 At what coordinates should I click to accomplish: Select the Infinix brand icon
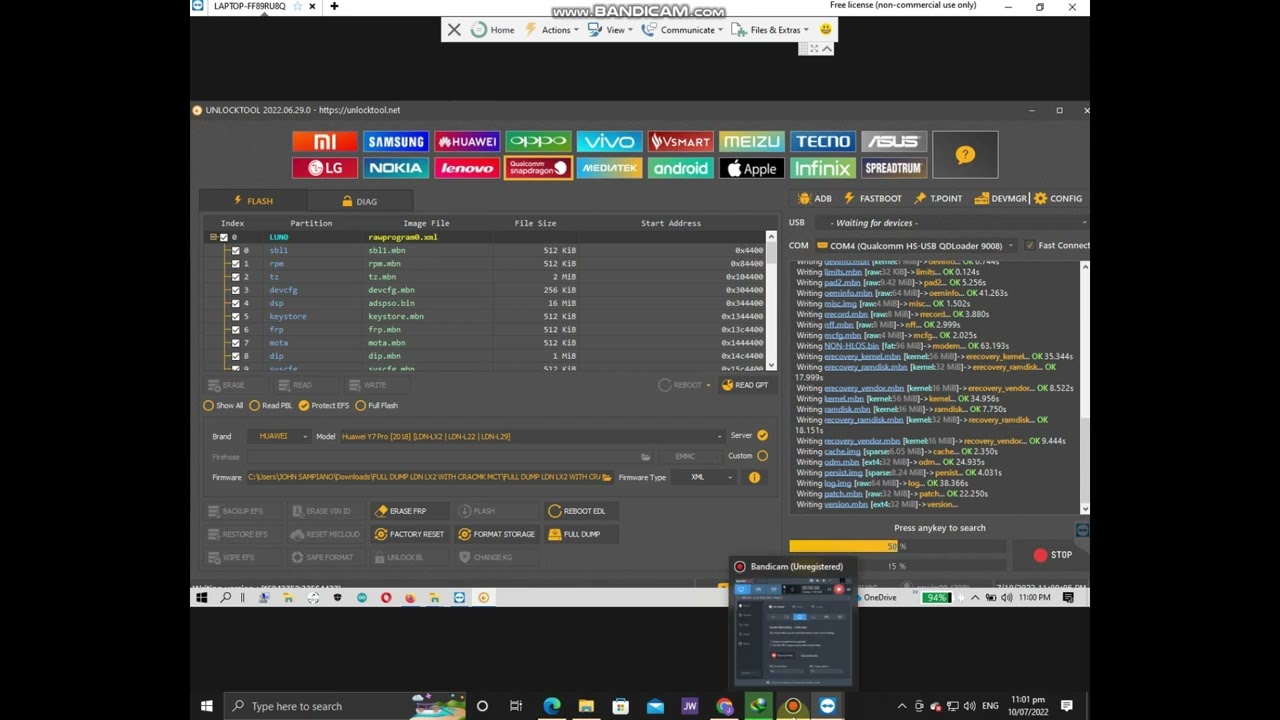click(x=822, y=168)
